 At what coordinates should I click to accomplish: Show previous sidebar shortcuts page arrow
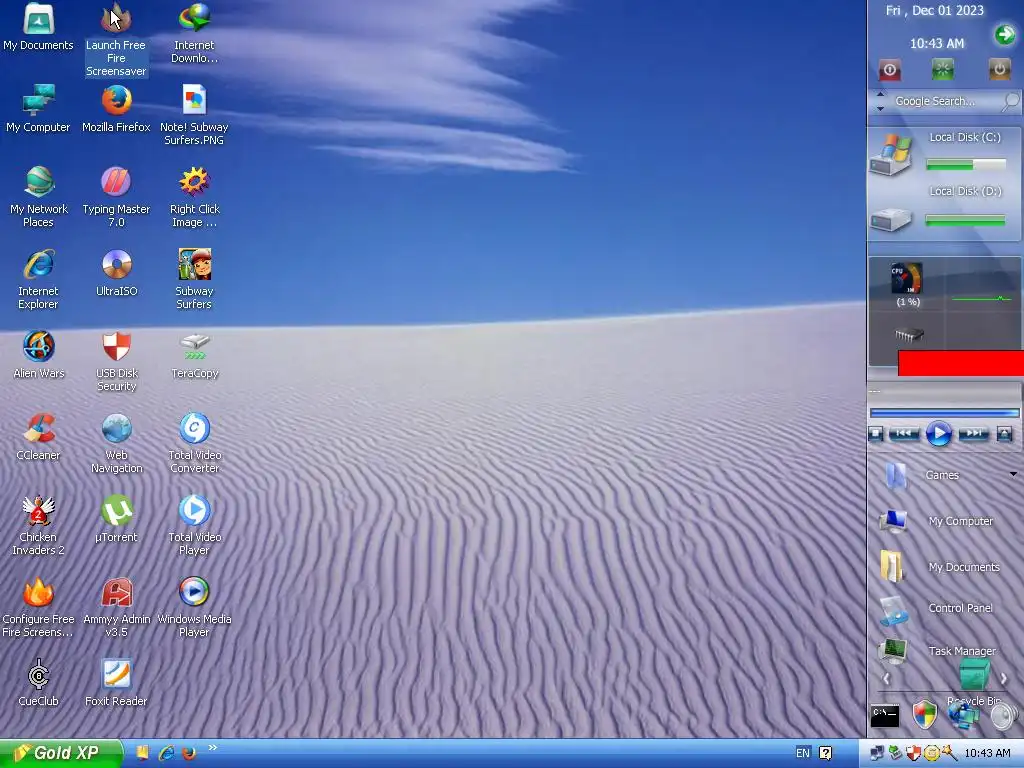click(886, 679)
